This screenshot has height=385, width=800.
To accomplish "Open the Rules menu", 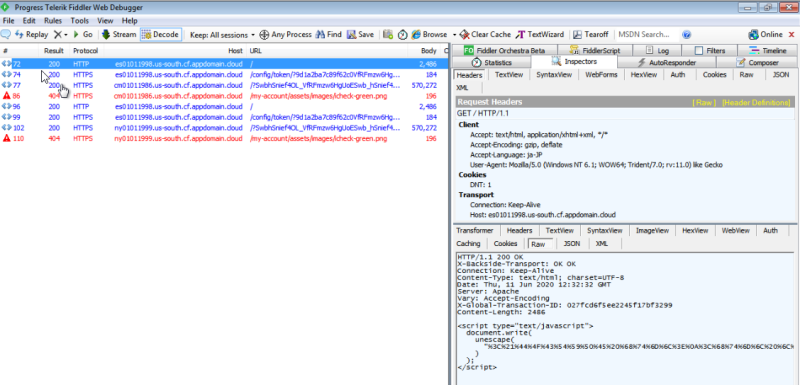I will [53, 21].
